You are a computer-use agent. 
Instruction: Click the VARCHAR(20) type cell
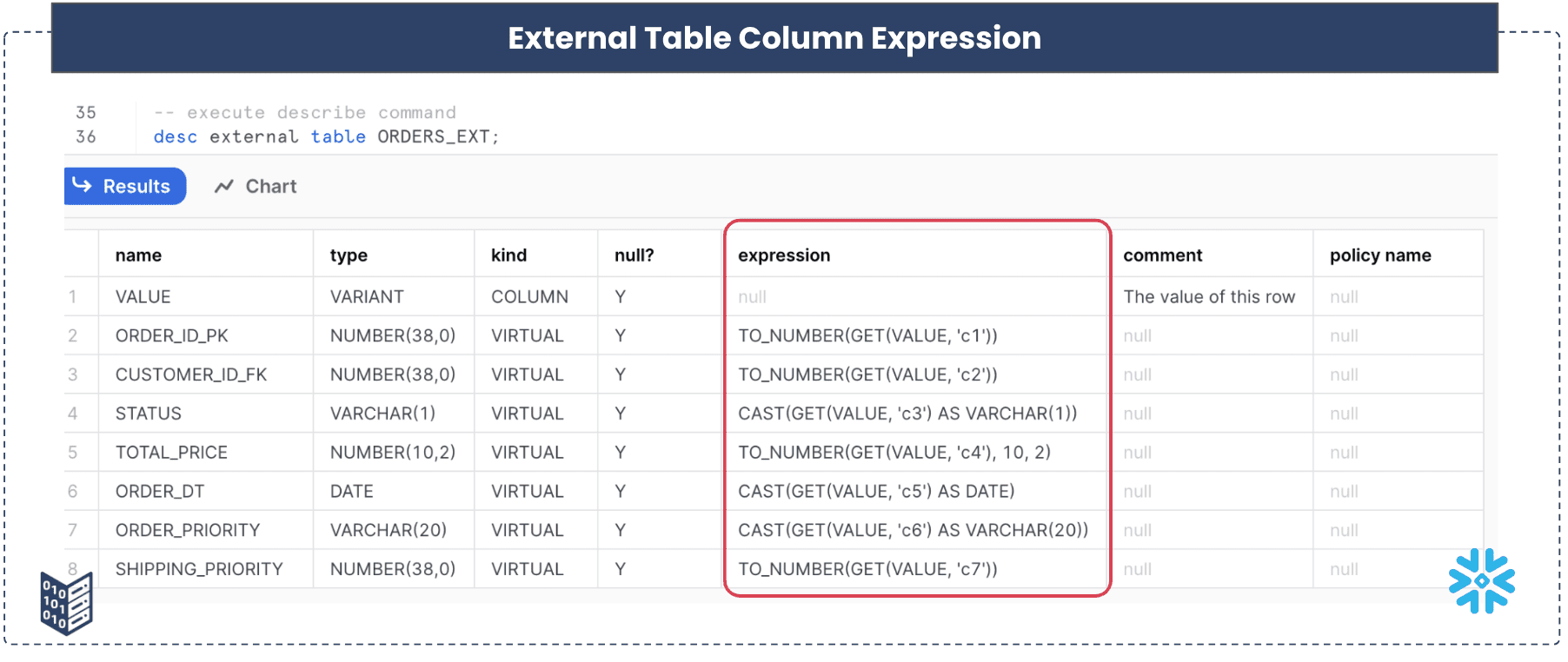tap(388, 530)
